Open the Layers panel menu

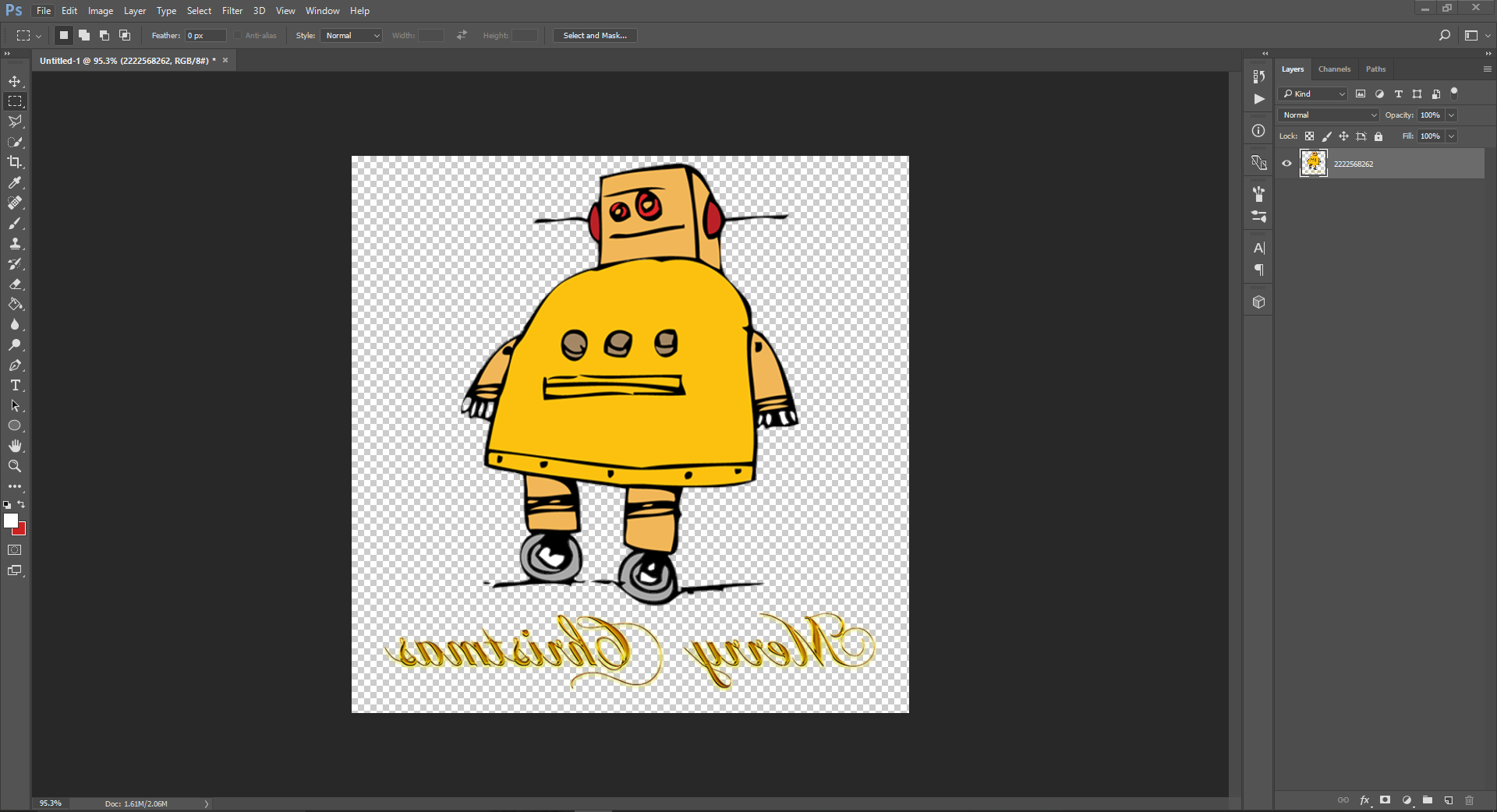(1487, 69)
